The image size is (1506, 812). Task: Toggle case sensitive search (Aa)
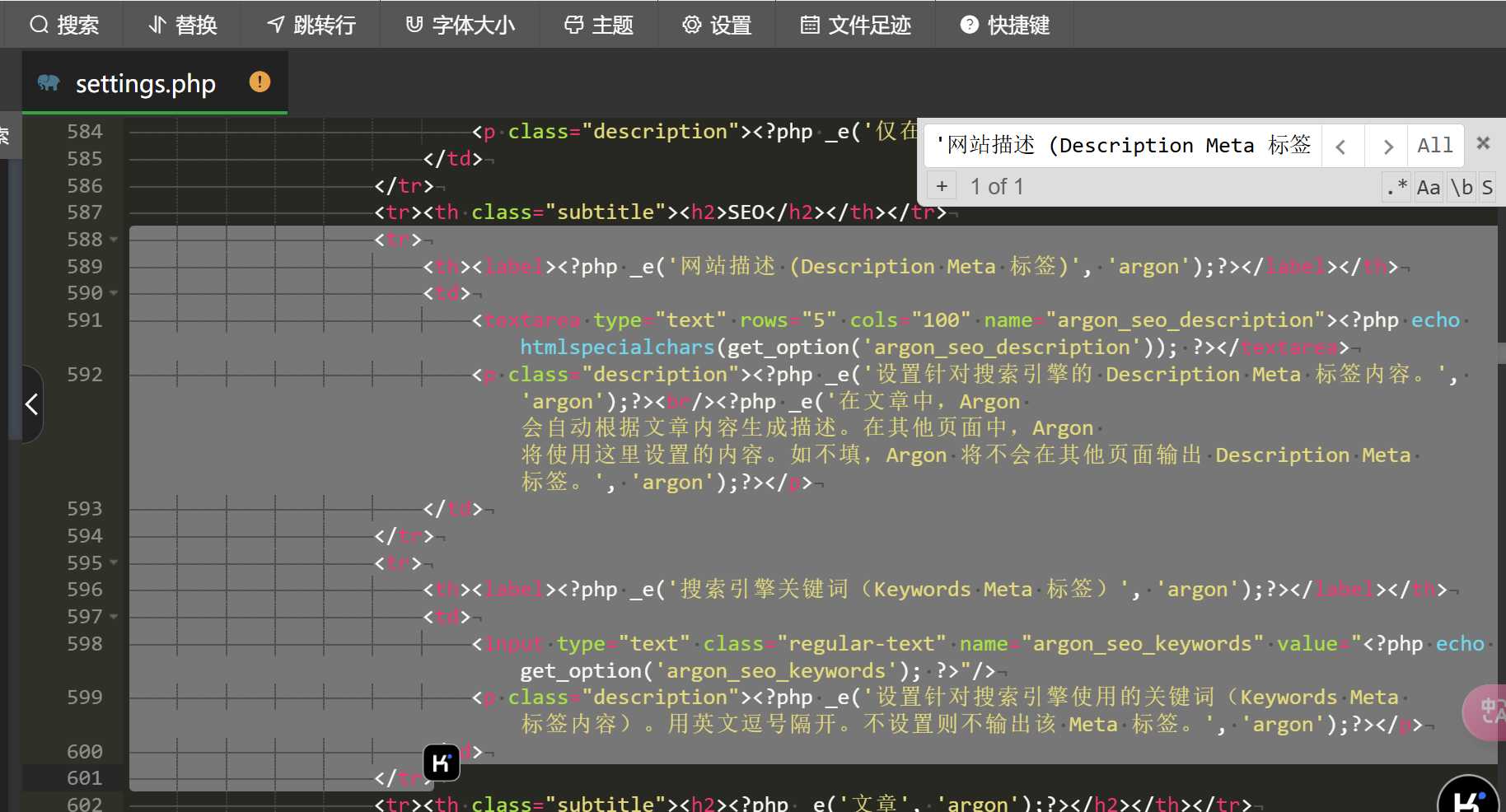(1429, 187)
